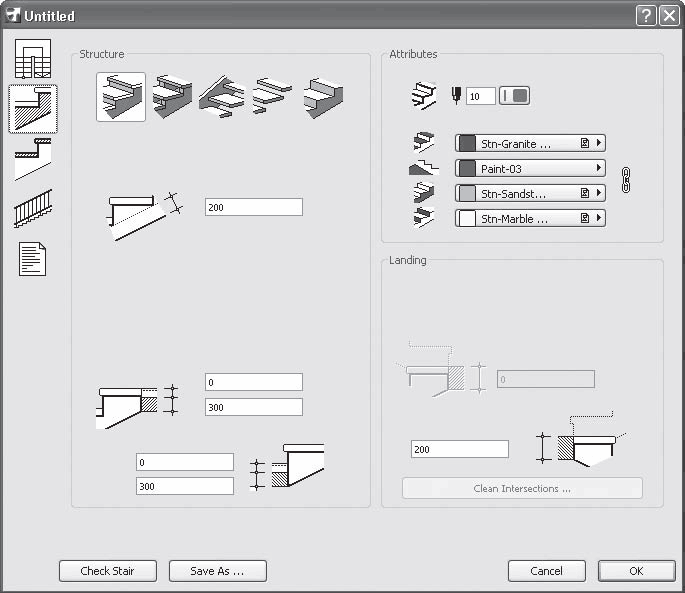
Task: Select the stringer-supported stair structure icon
Action: tap(222, 97)
